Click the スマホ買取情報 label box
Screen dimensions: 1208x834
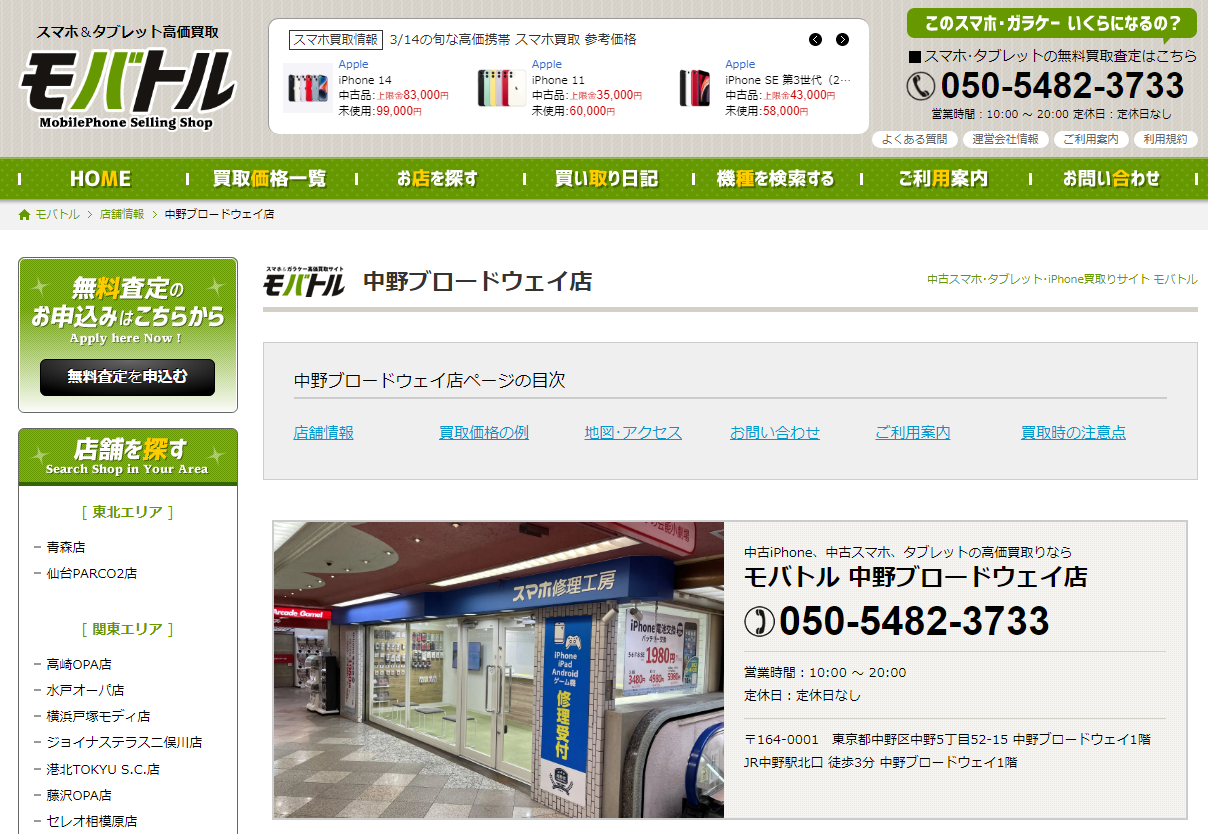point(336,40)
